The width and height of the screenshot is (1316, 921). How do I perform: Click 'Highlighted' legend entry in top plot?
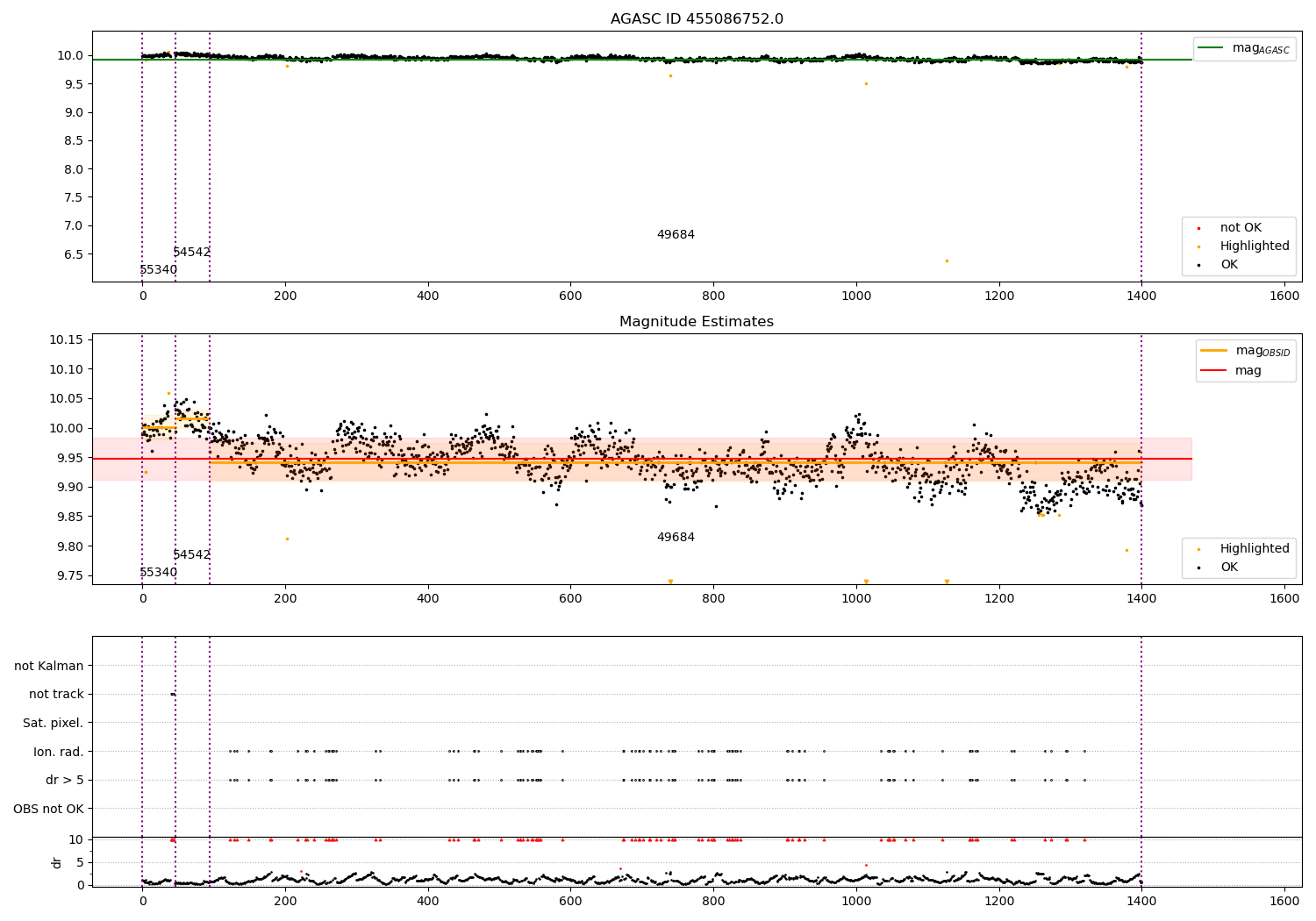tap(1255, 246)
